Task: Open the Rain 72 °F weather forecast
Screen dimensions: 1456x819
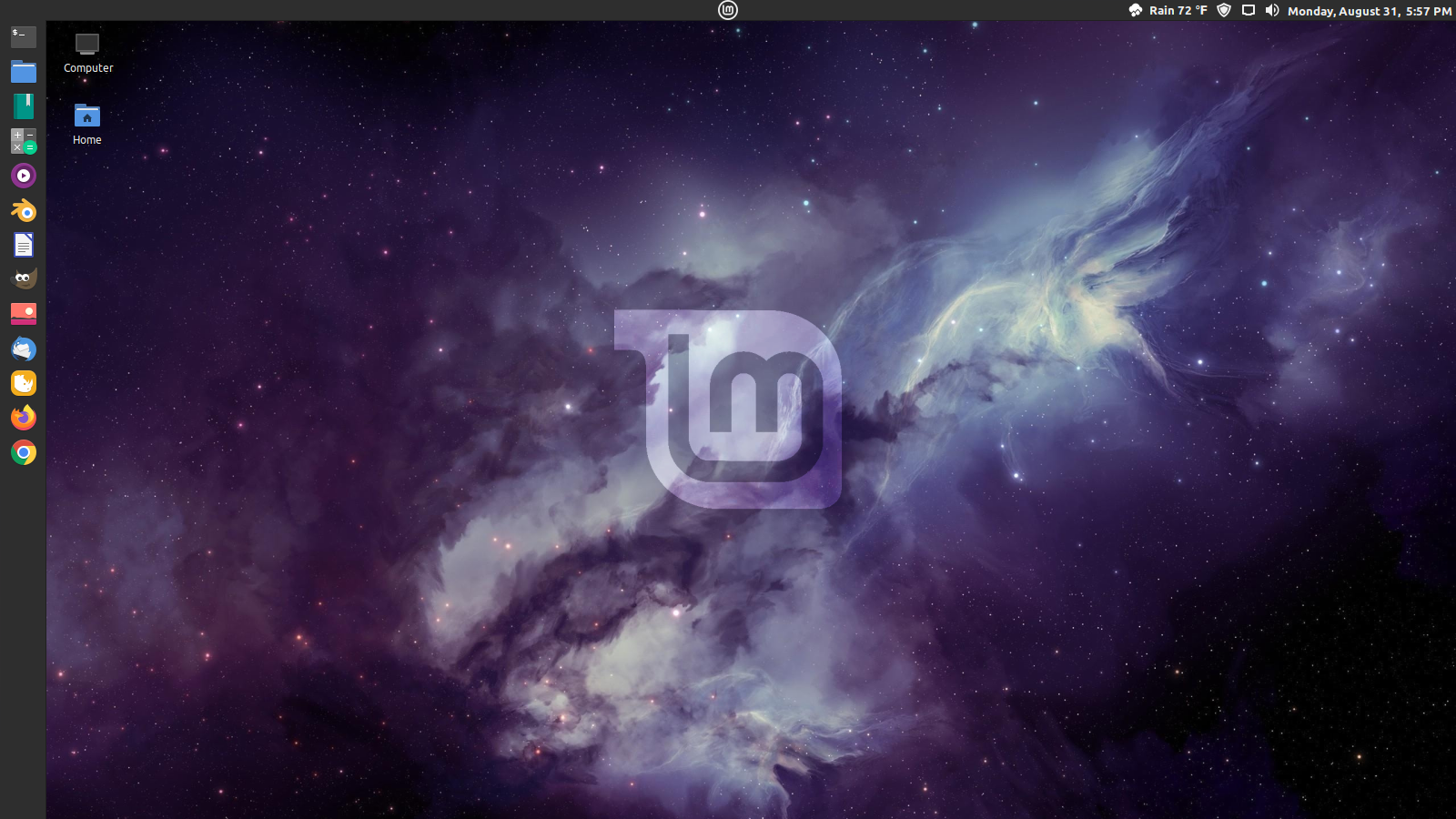Action: click(1178, 11)
